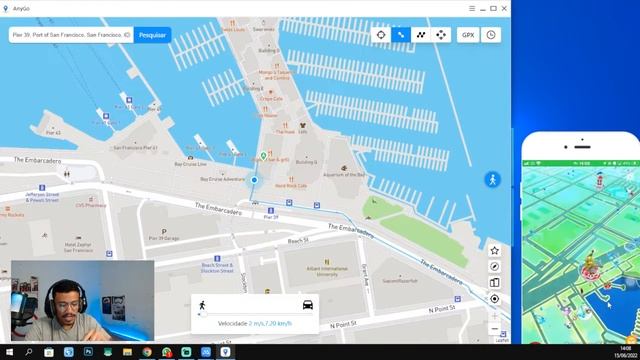Open the history clock icon
Viewport: 640px width, 360px height.
click(x=491, y=35)
